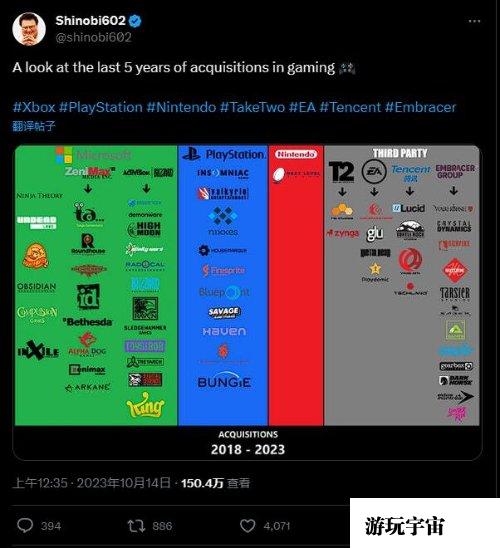
Task: Click the 150.4万 view count
Action: click(202, 483)
